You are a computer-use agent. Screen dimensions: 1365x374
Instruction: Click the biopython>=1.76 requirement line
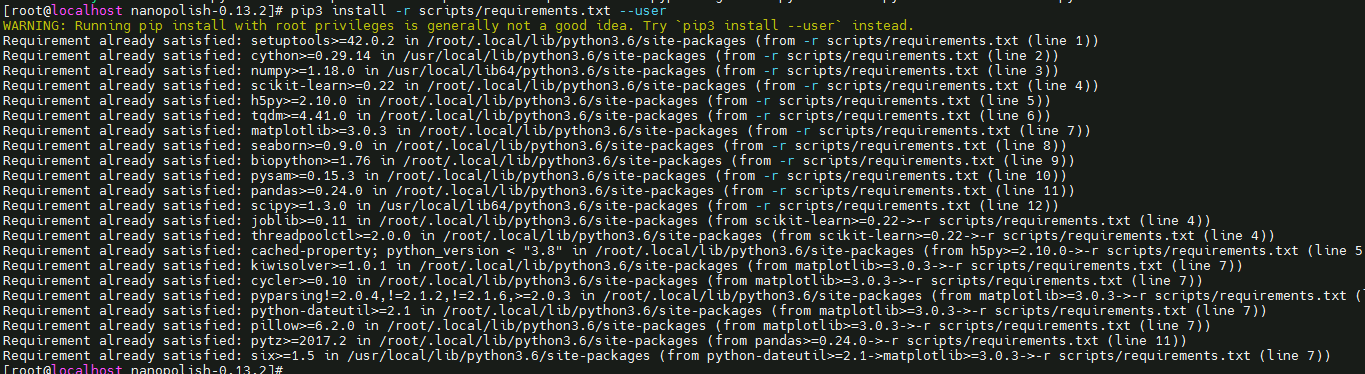[x=538, y=160]
